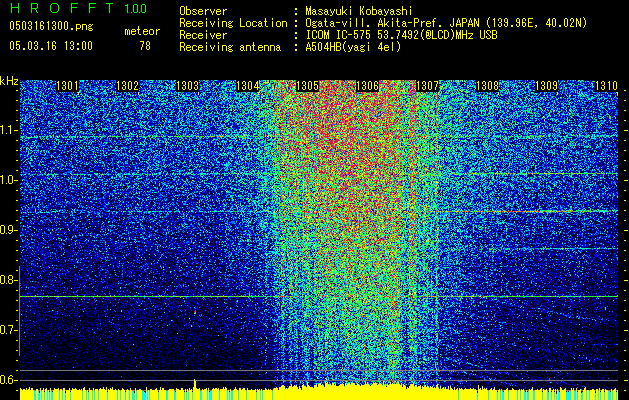Click the 1308 time marker
This screenshot has height=400, width=629.
[487, 86]
